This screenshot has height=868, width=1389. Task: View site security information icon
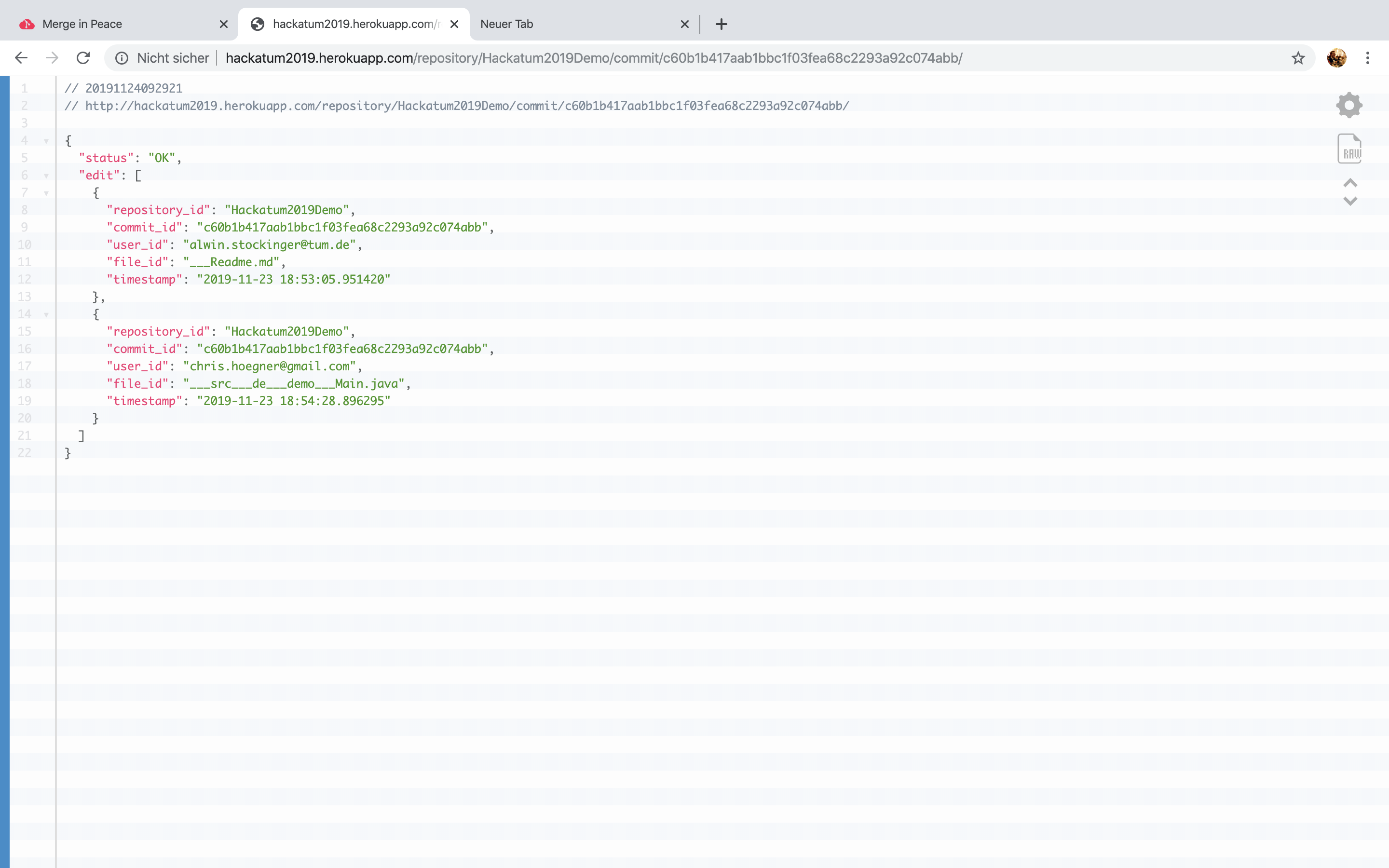point(122,58)
